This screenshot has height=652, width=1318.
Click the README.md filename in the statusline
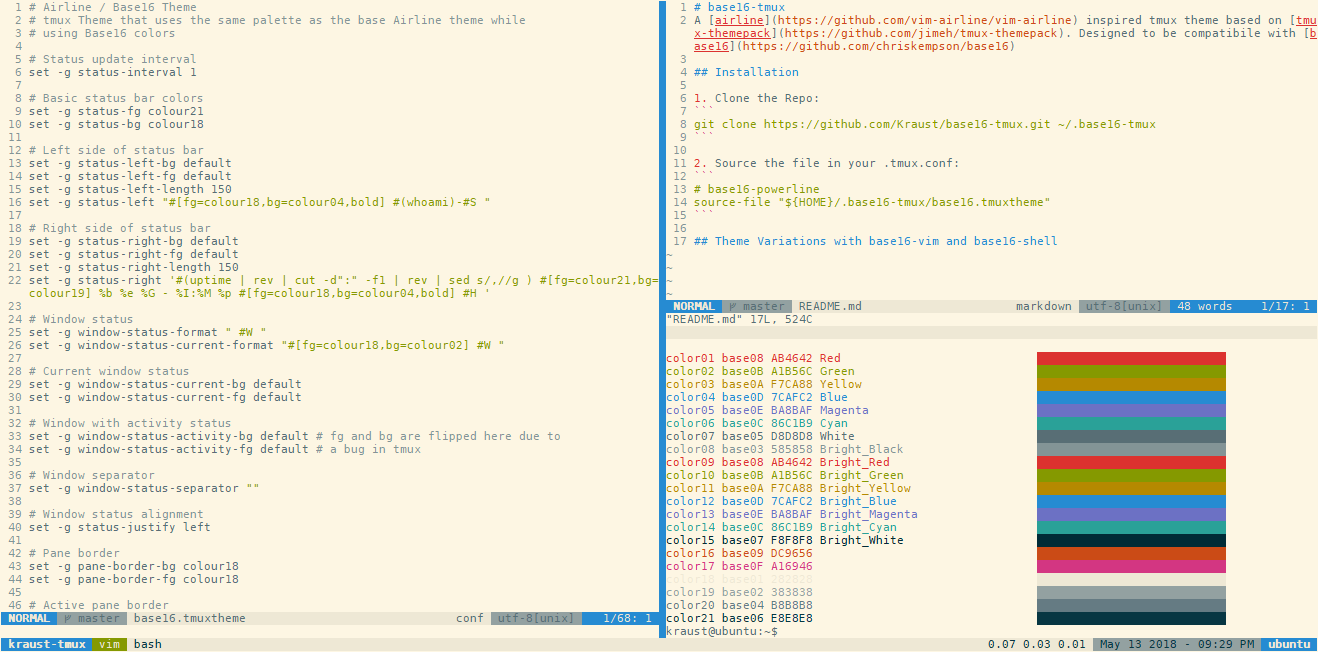pos(830,306)
